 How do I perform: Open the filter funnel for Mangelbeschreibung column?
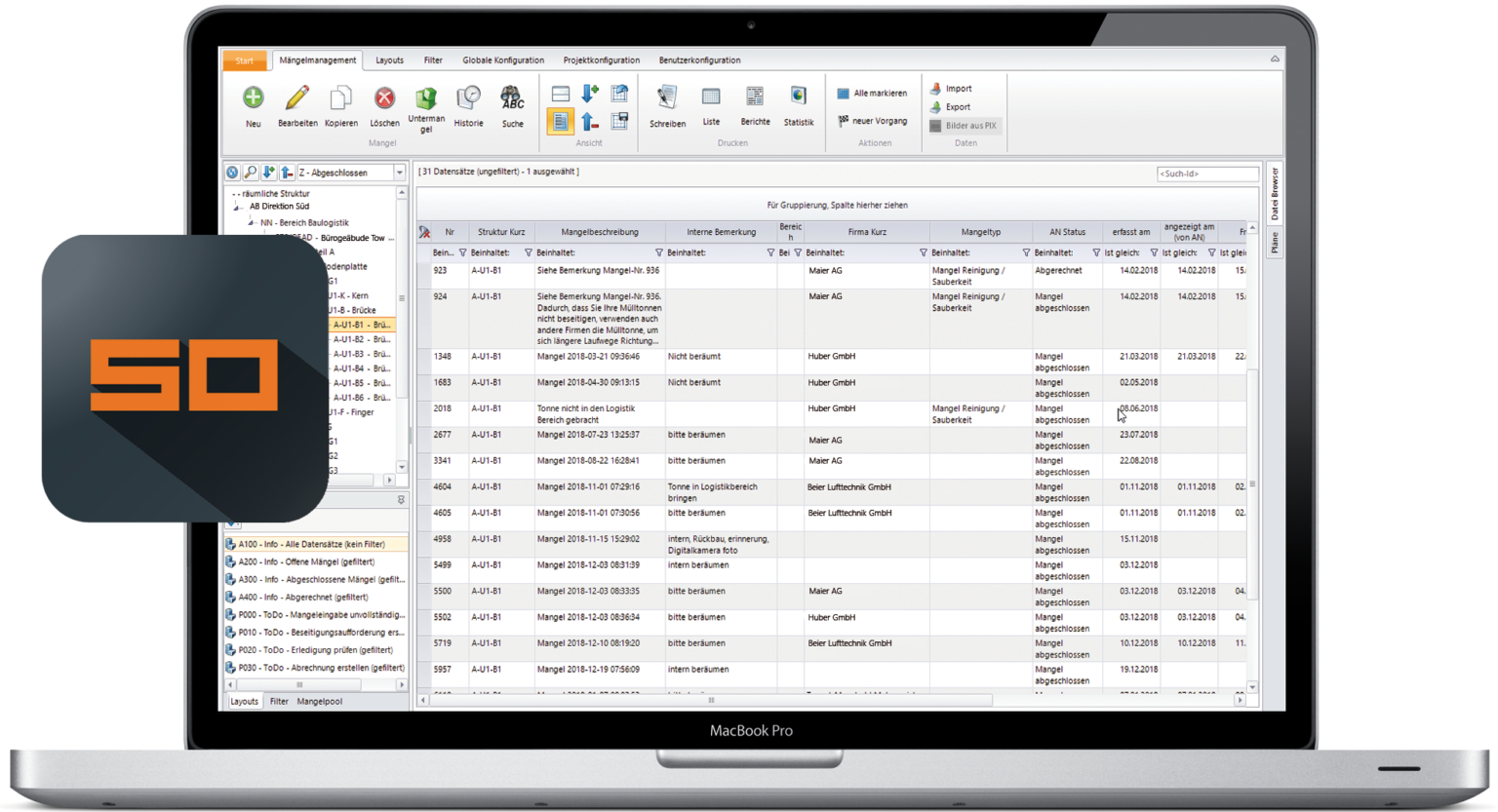click(658, 252)
